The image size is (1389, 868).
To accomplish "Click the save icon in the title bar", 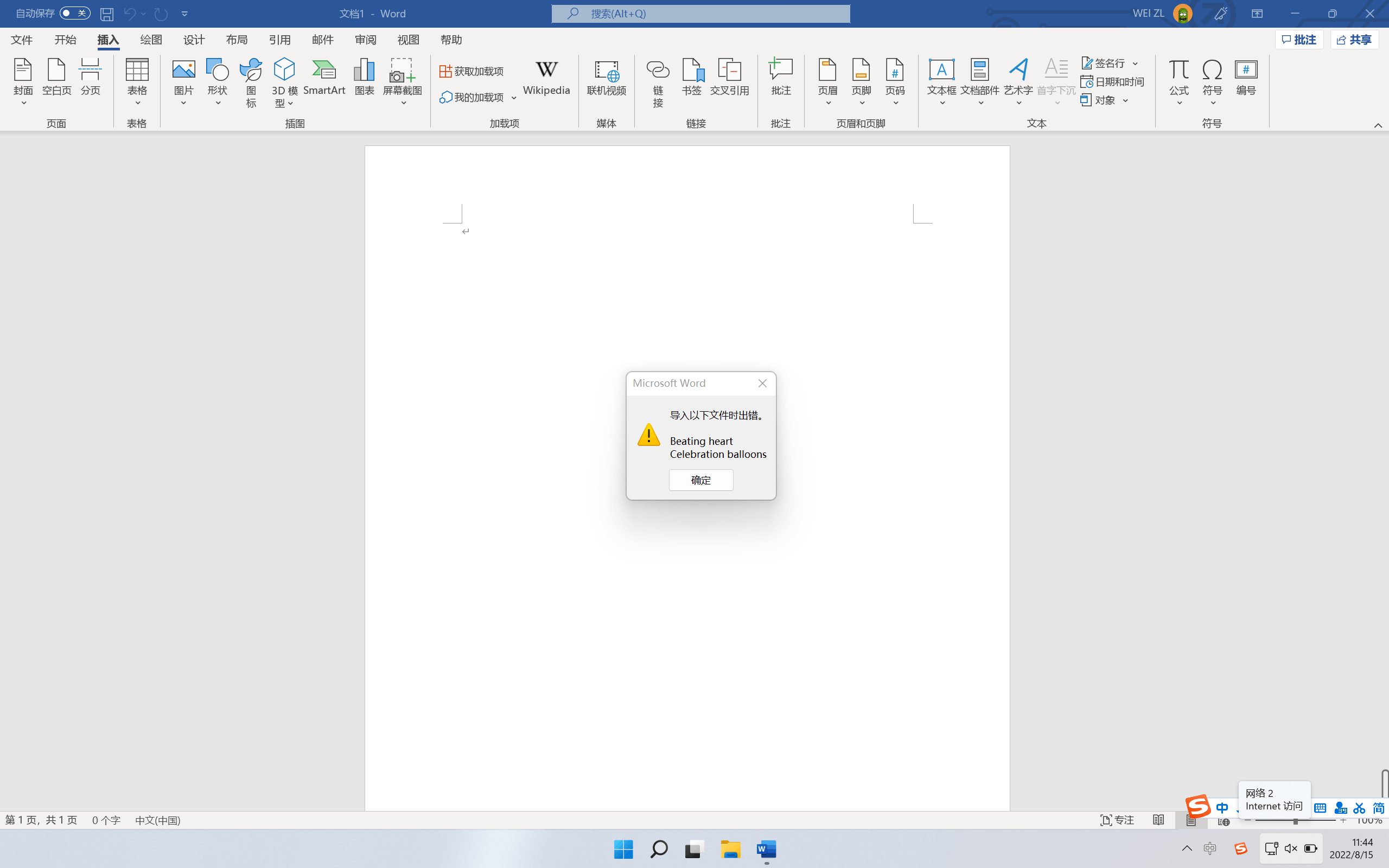I will pyautogui.click(x=107, y=14).
